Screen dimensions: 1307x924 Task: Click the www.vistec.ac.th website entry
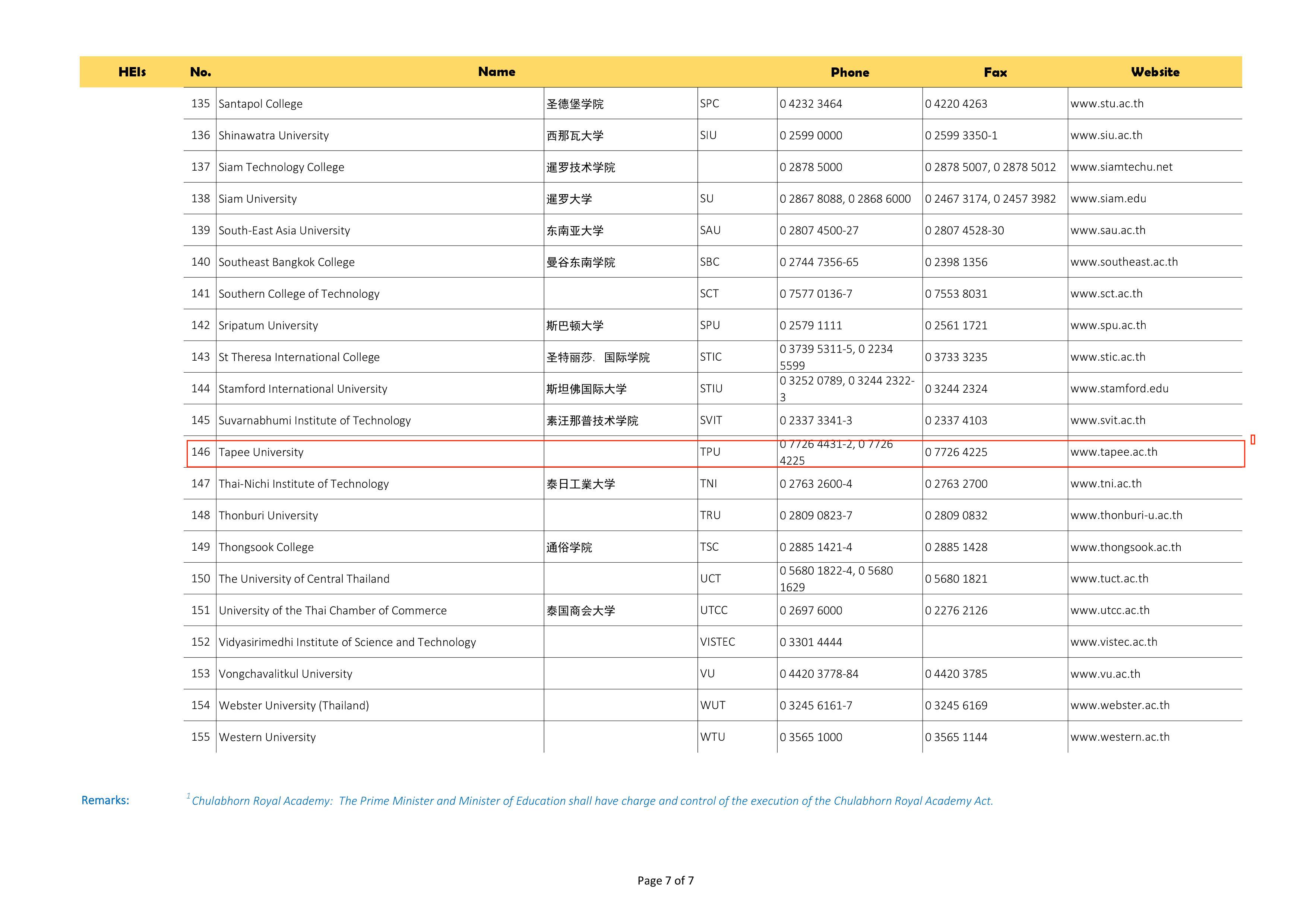pos(1114,642)
